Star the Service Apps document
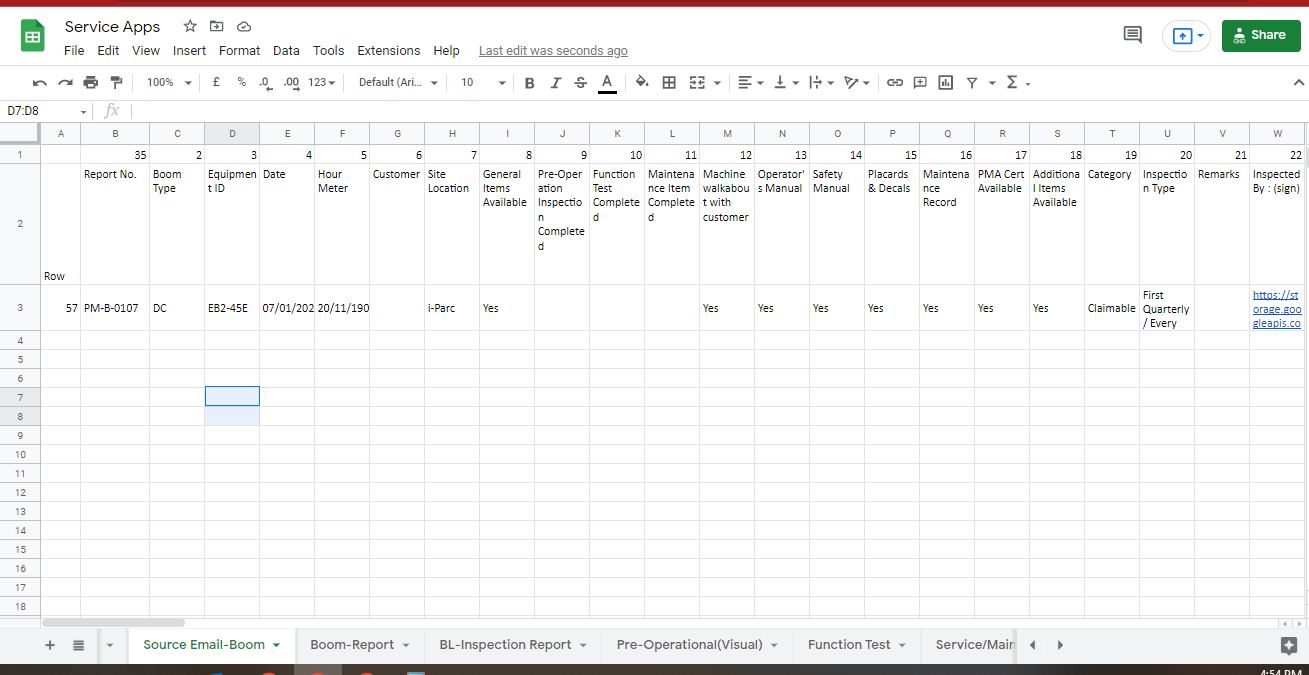The height and width of the screenshot is (675, 1309). click(x=190, y=27)
